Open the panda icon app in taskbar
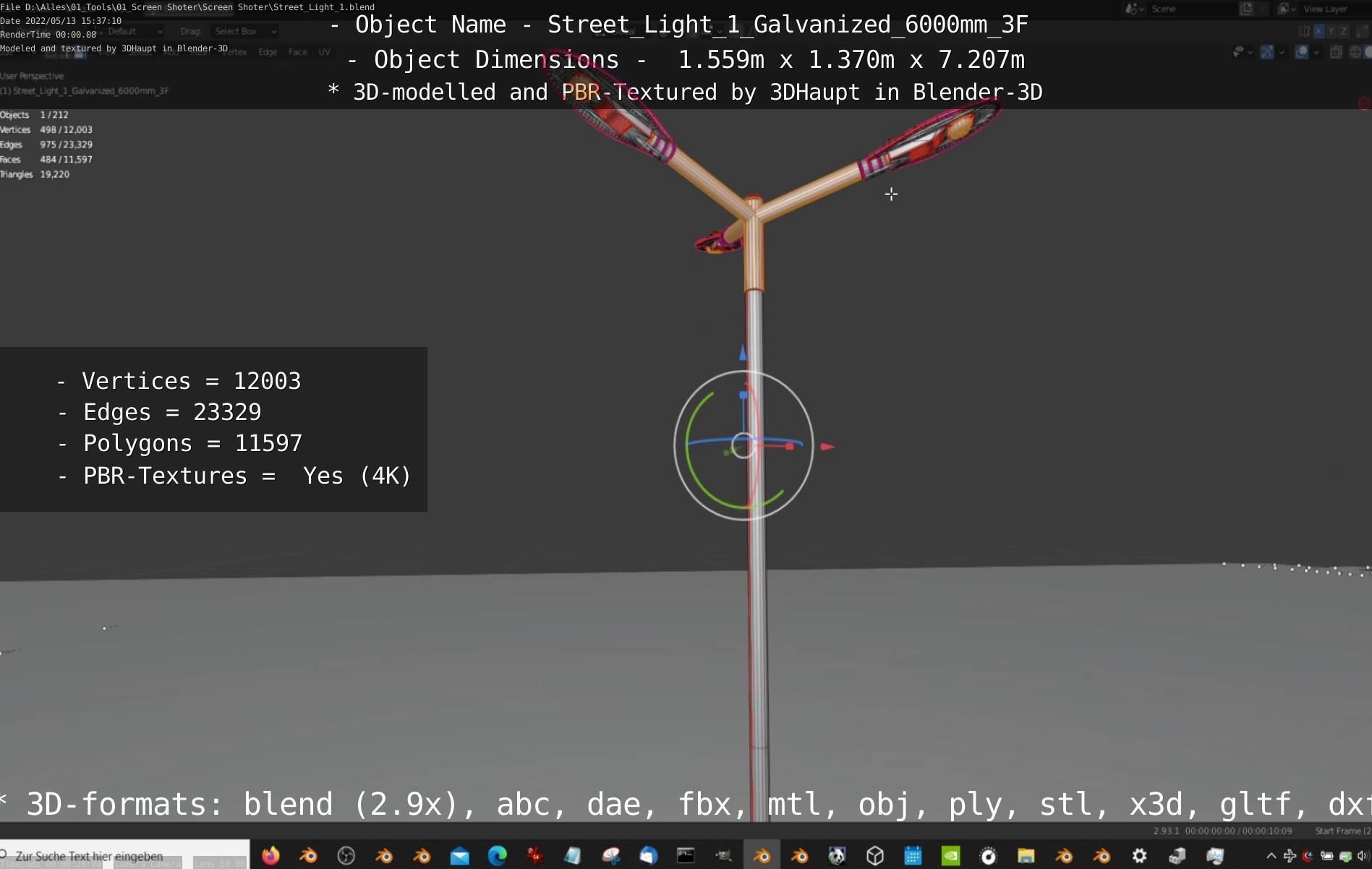The width and height of the screenshot is (1372, 869). tap(837, 856)
